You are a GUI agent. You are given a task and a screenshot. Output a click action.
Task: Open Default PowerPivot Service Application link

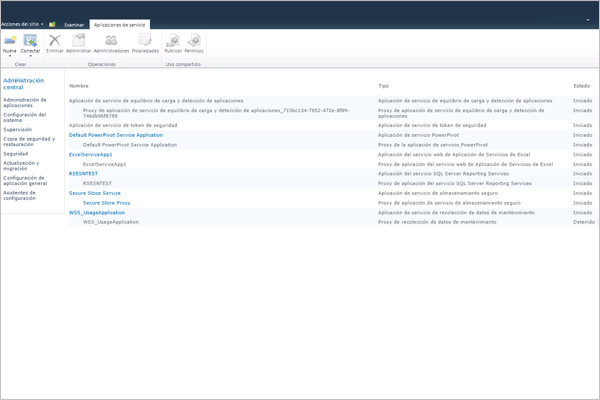tap(116, 135)
